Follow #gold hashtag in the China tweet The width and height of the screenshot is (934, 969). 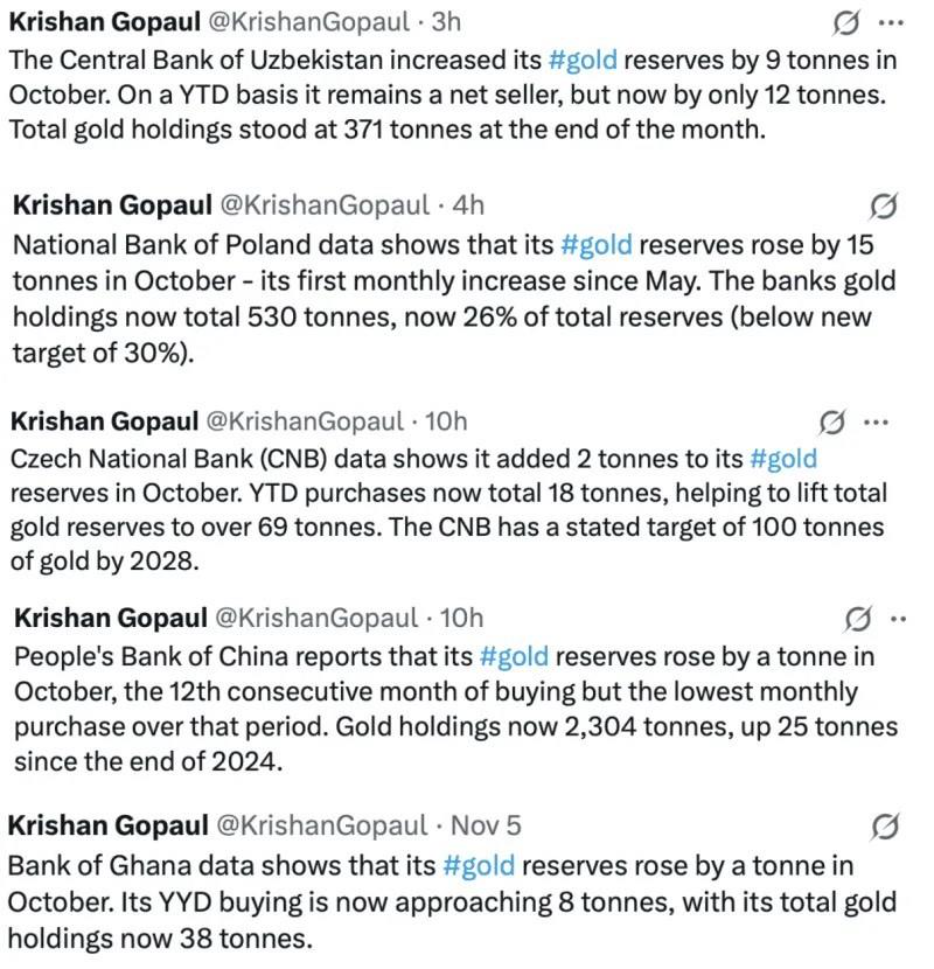tap(514, 657)
